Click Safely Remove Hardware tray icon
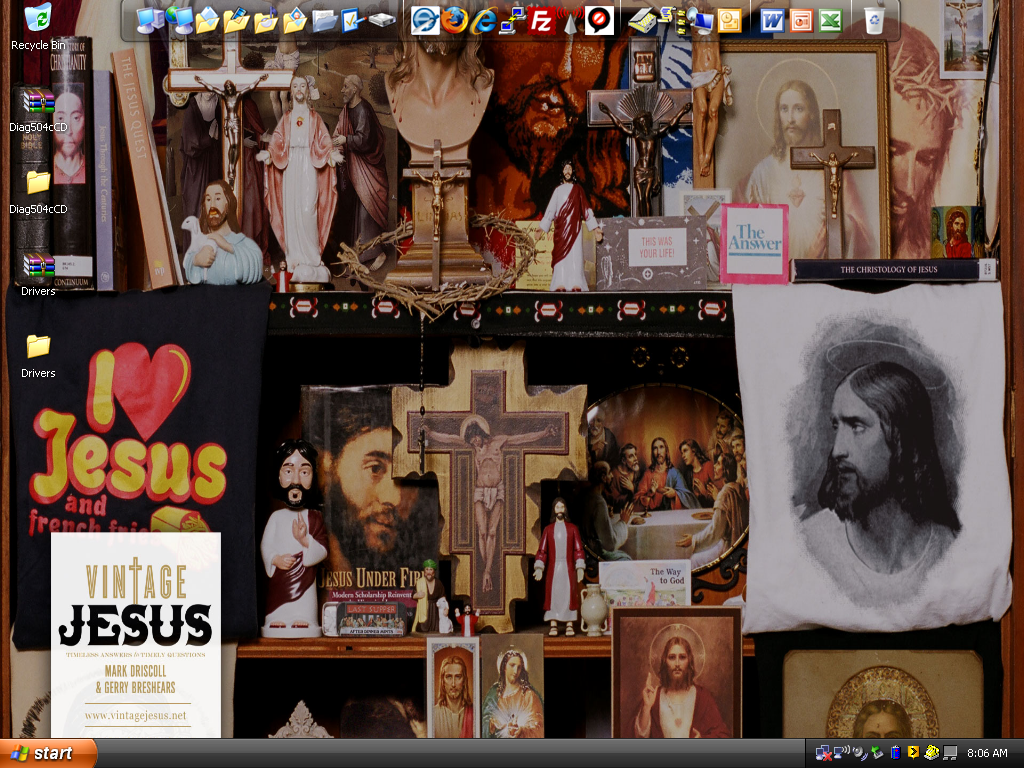1024x768 pixels. coord(877,752)
